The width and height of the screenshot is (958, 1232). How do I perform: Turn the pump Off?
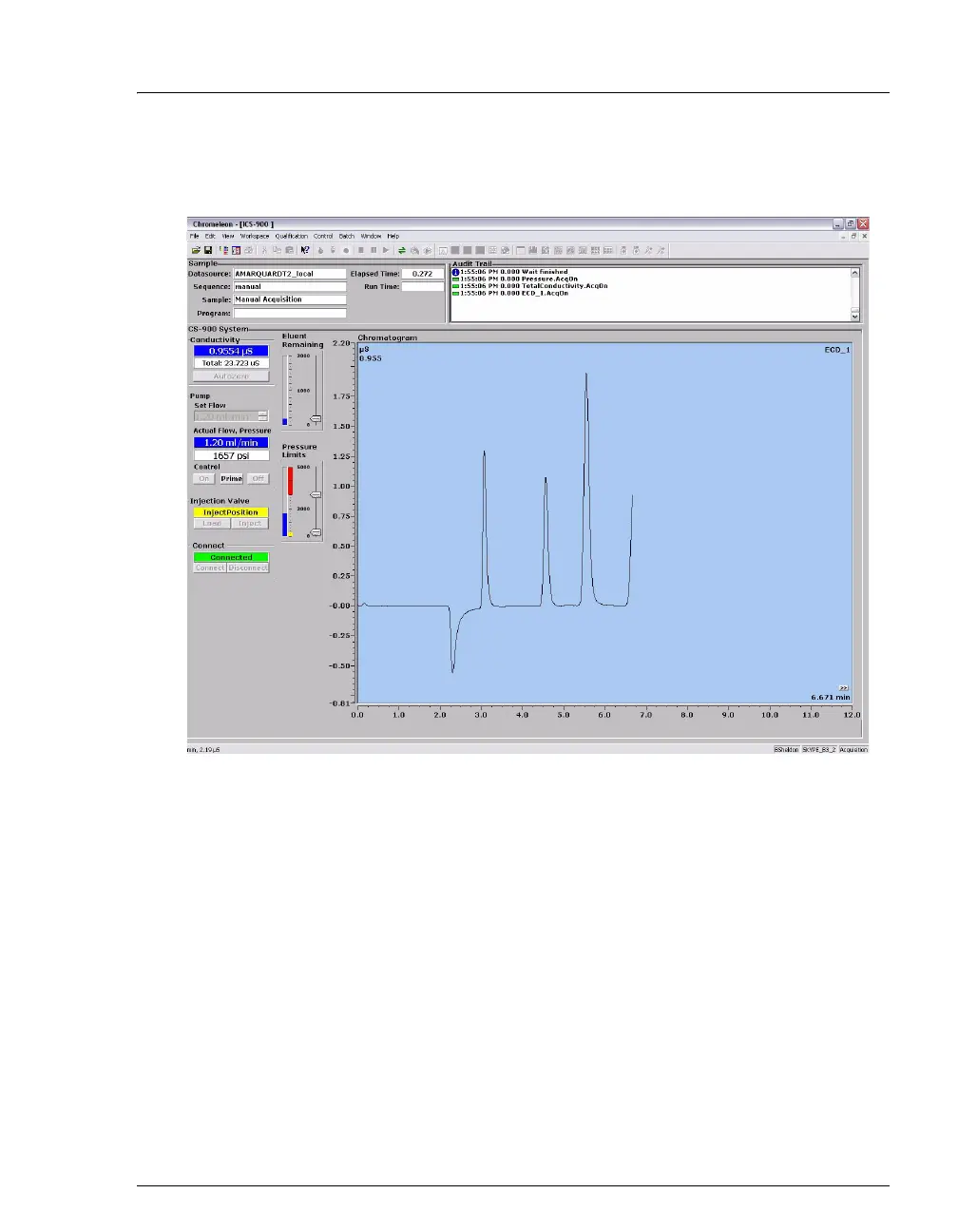(x=258, y=478)
